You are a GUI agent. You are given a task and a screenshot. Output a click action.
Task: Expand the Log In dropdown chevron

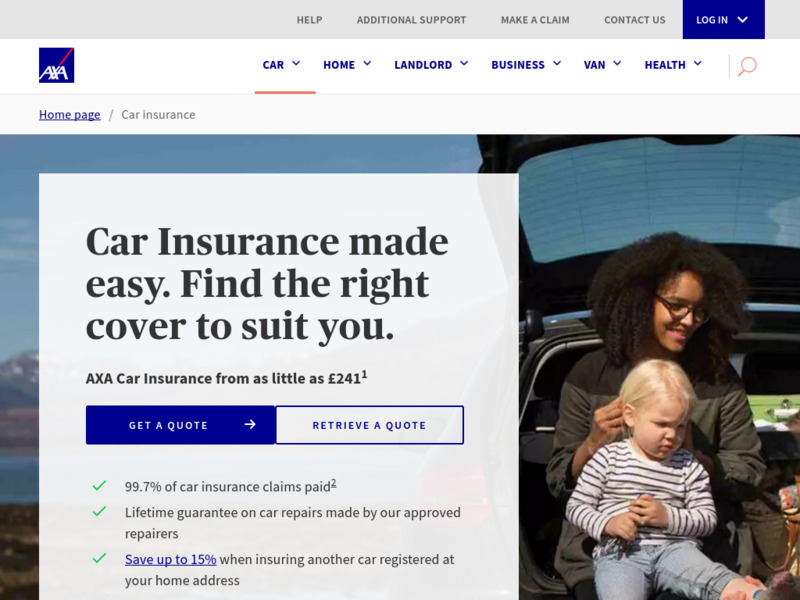[743, 20]
